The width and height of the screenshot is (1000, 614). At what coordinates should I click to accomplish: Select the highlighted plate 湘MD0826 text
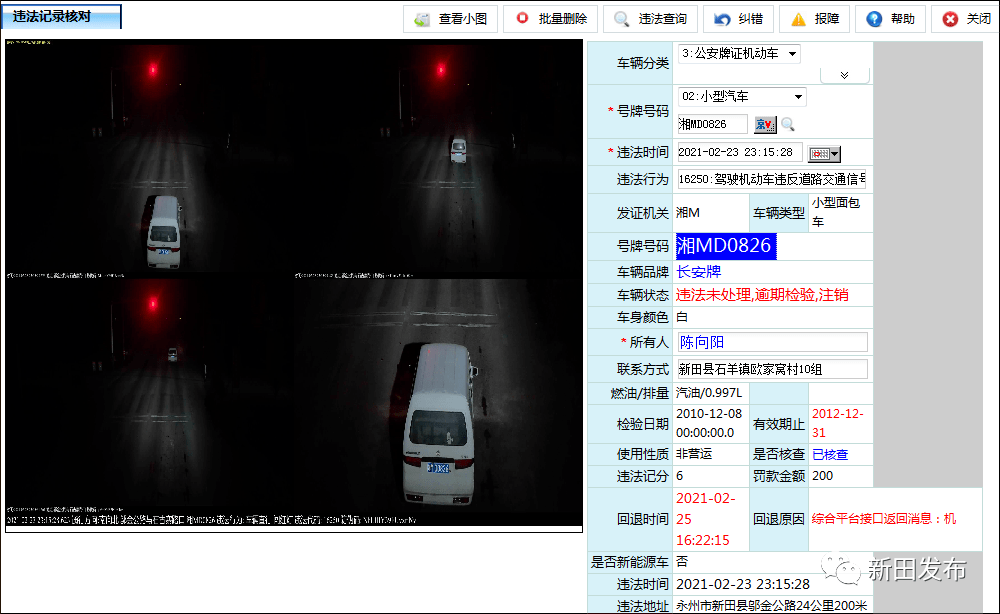726,245
